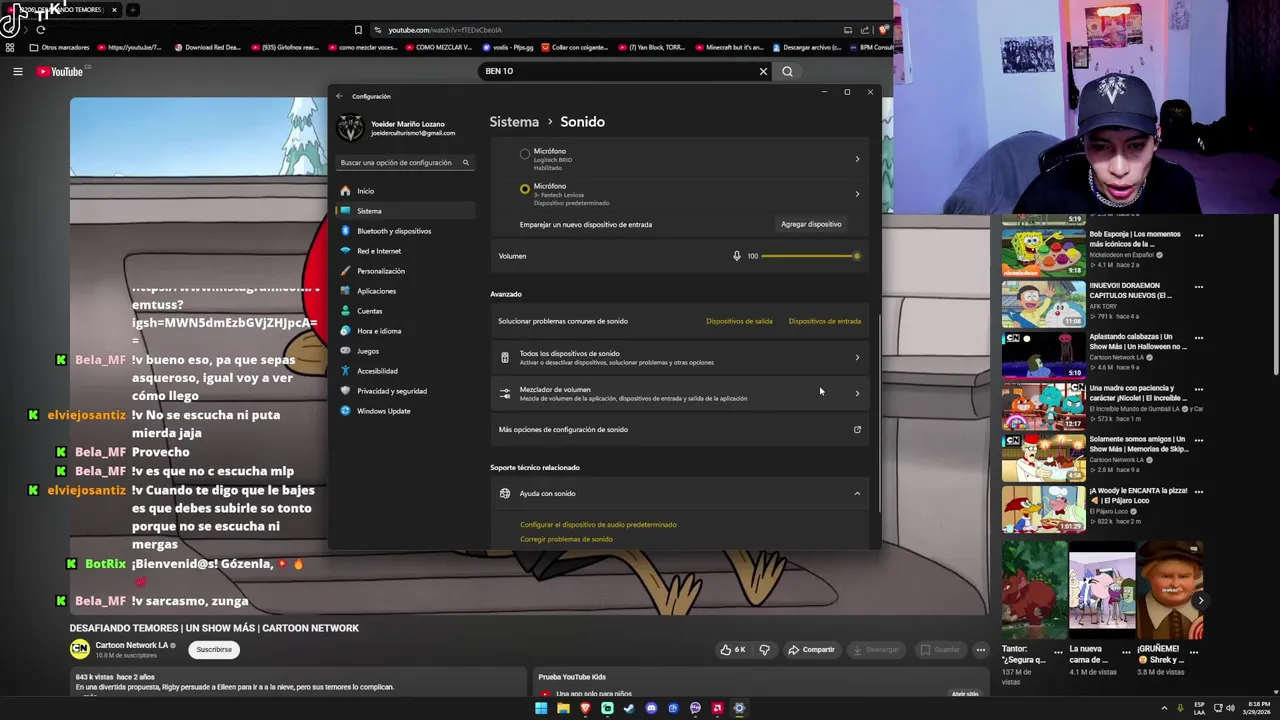
Task: Open Accesibilidad section
Action: click(405, 371)
